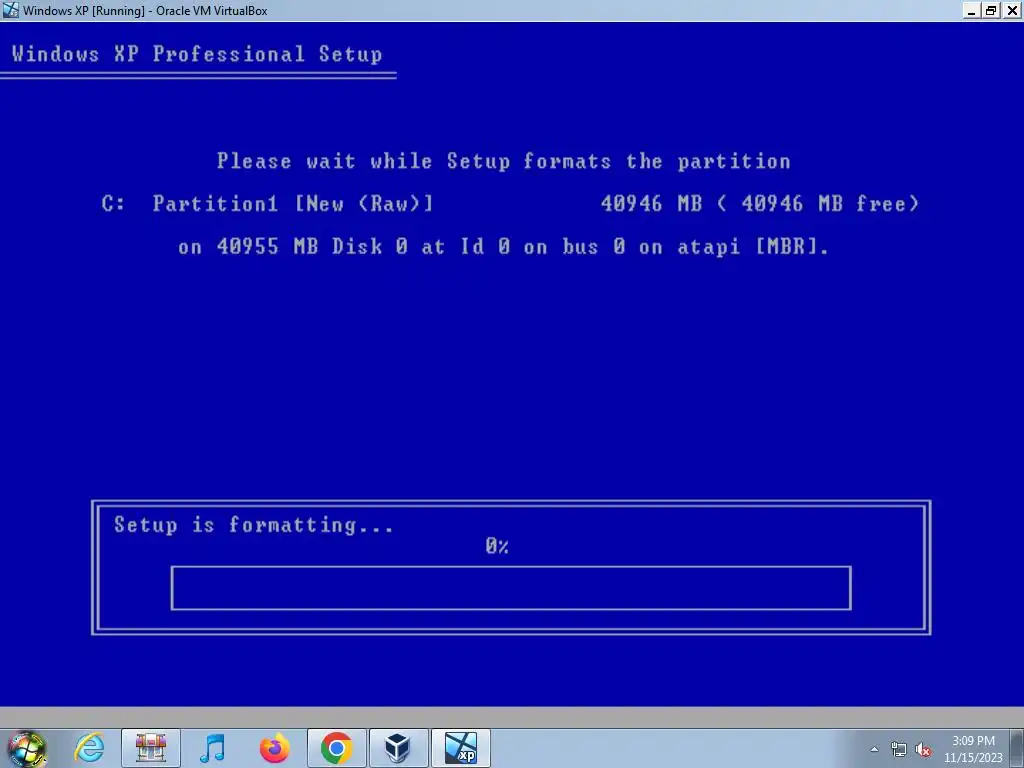
Task: Restore down the VirtualBox window
Action: [x=991, y=10]
